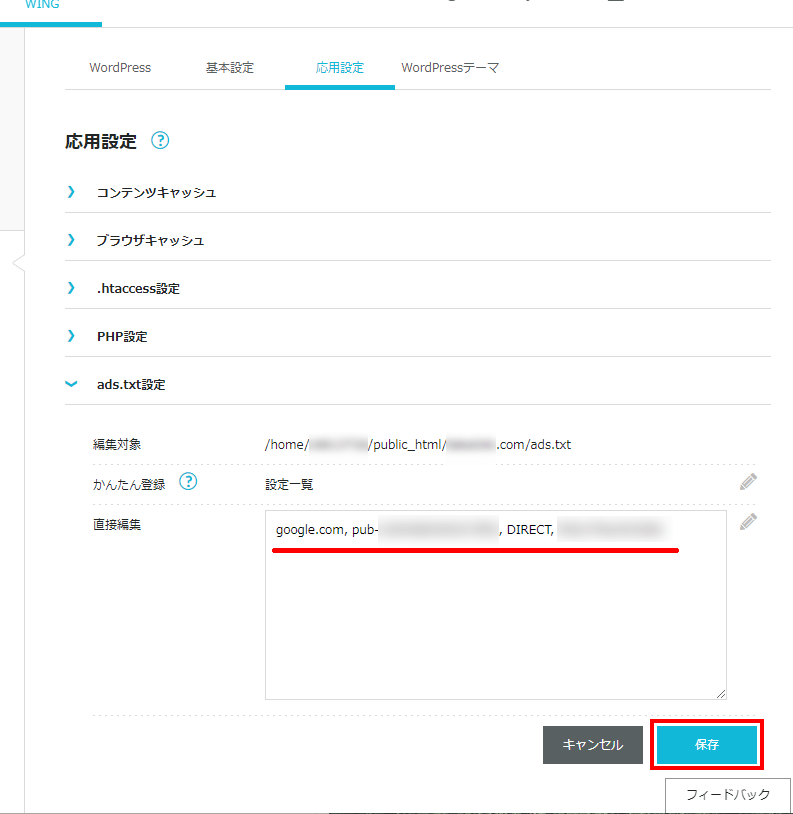Screen dimensions: 793x814
Task: Click the キャンセル button
Action: pyautogui.click(x=592, y=745)
